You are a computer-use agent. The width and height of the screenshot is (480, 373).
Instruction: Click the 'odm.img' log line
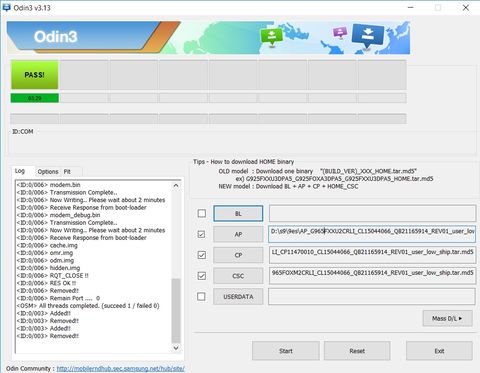(45, 260)
